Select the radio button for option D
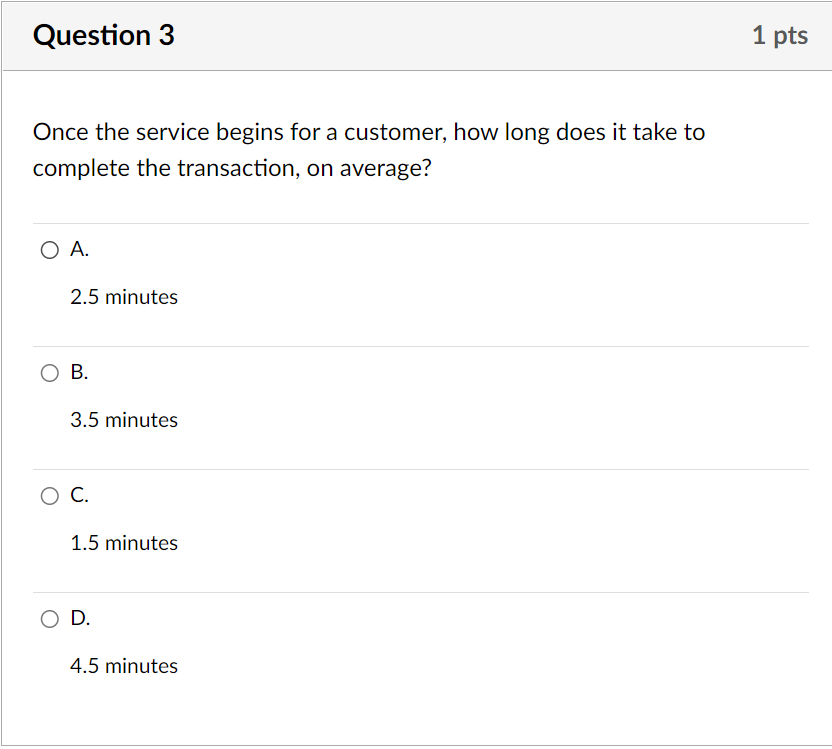Image resolution: width=832 pixels, height=749 pixels. tap(49, 619)
